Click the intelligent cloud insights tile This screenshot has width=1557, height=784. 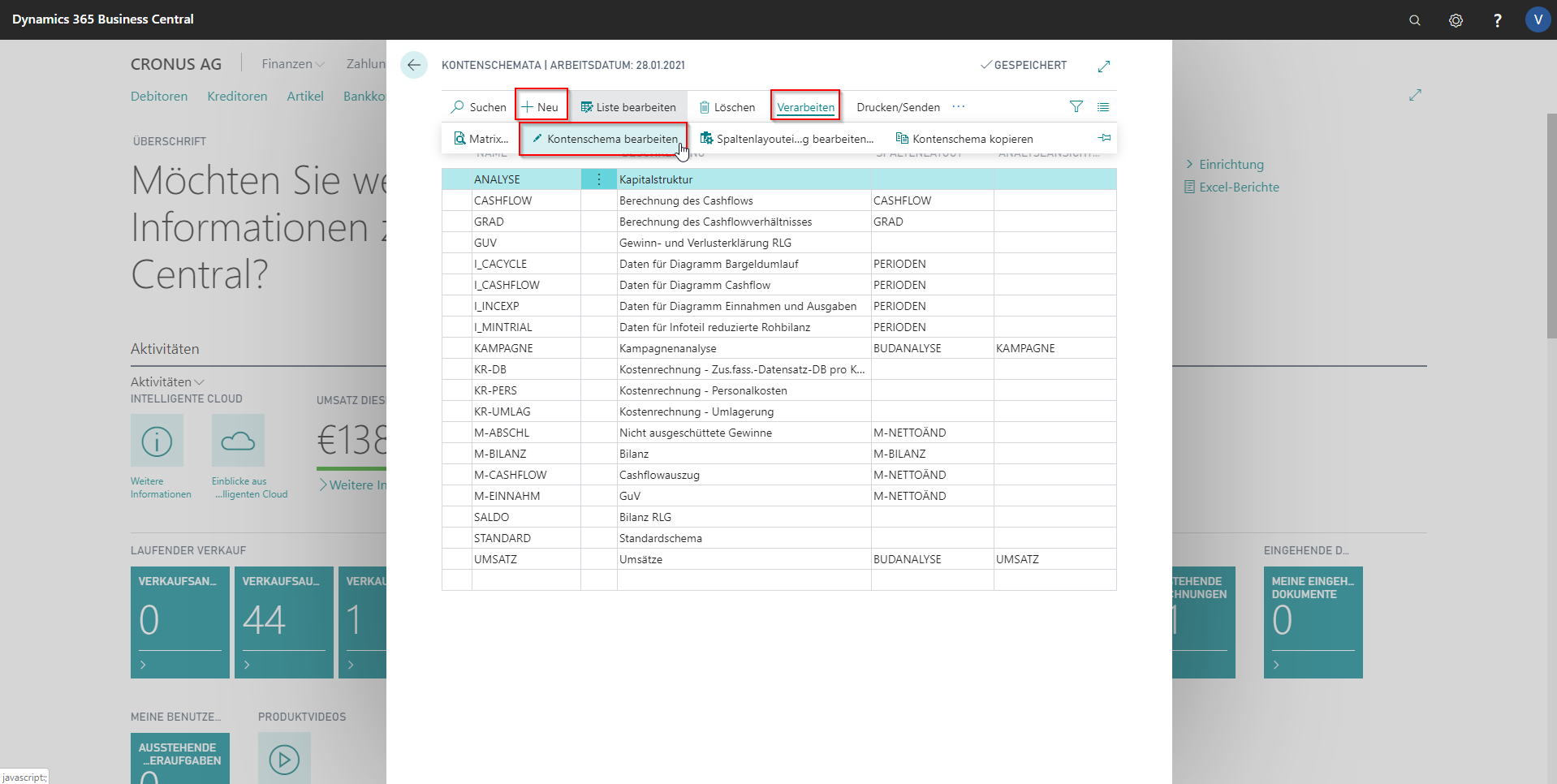point(238,441)
